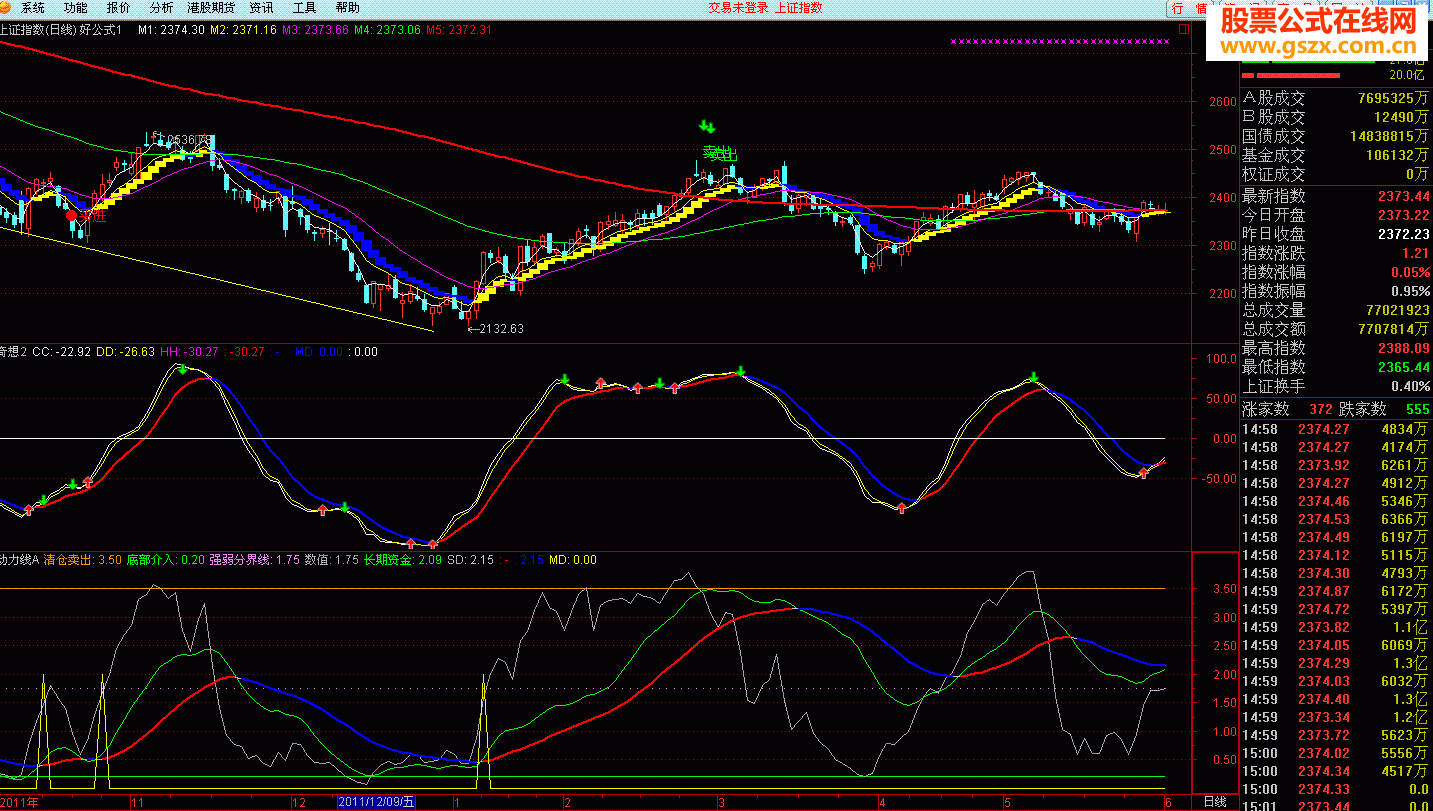Click the magenta dotted marker row above the chart
This screenshot has height=811, width=1433.
click(1059, 42)
